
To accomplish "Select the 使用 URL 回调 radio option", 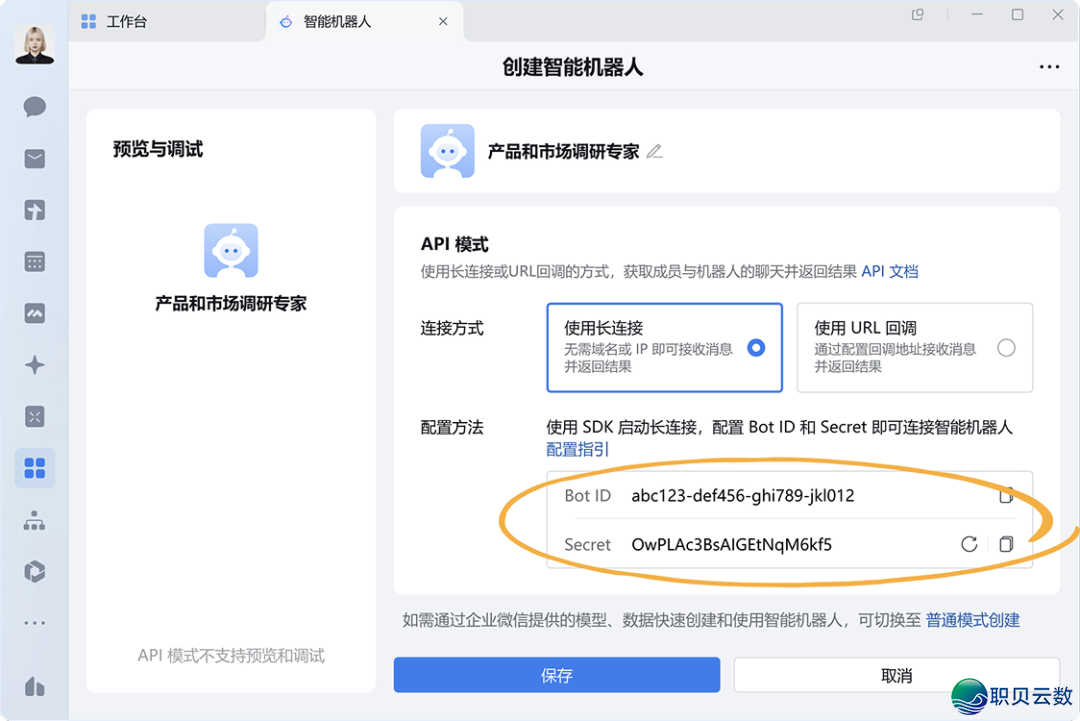I will [1006, 348].
